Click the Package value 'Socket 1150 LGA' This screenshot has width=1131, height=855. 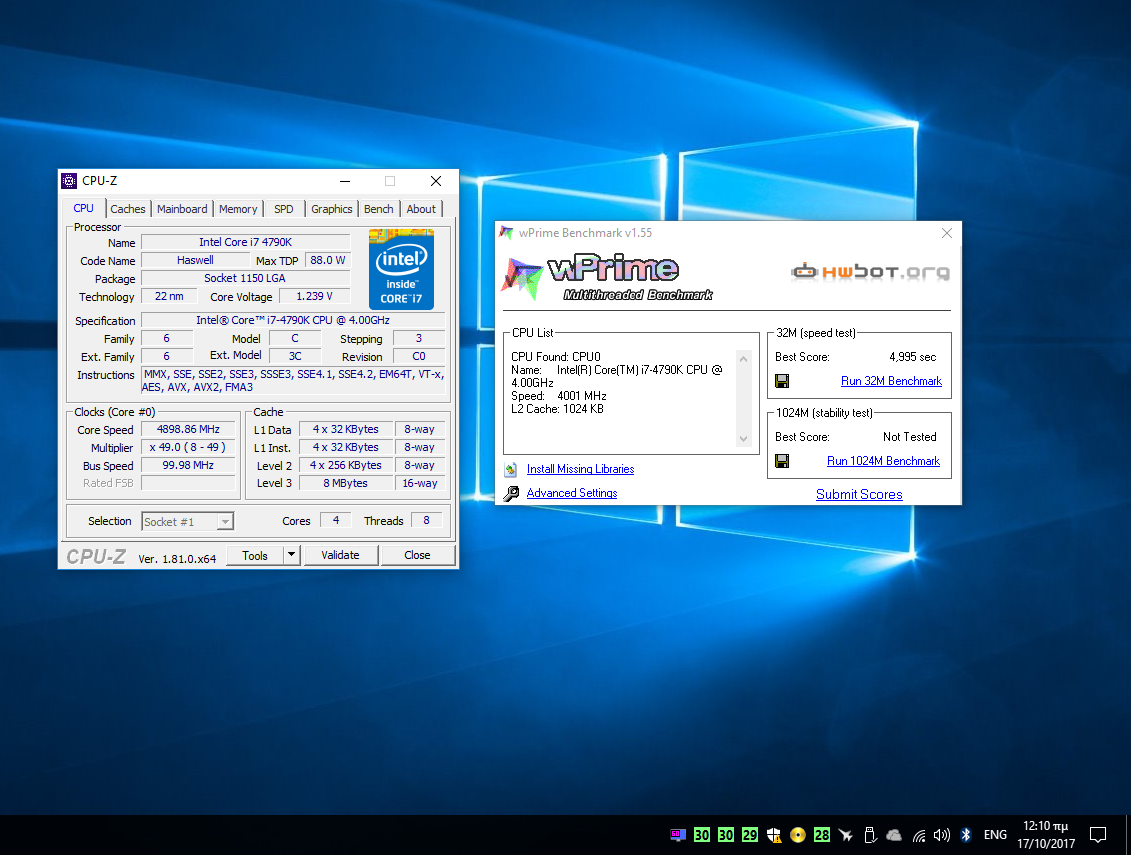[245, 279]
